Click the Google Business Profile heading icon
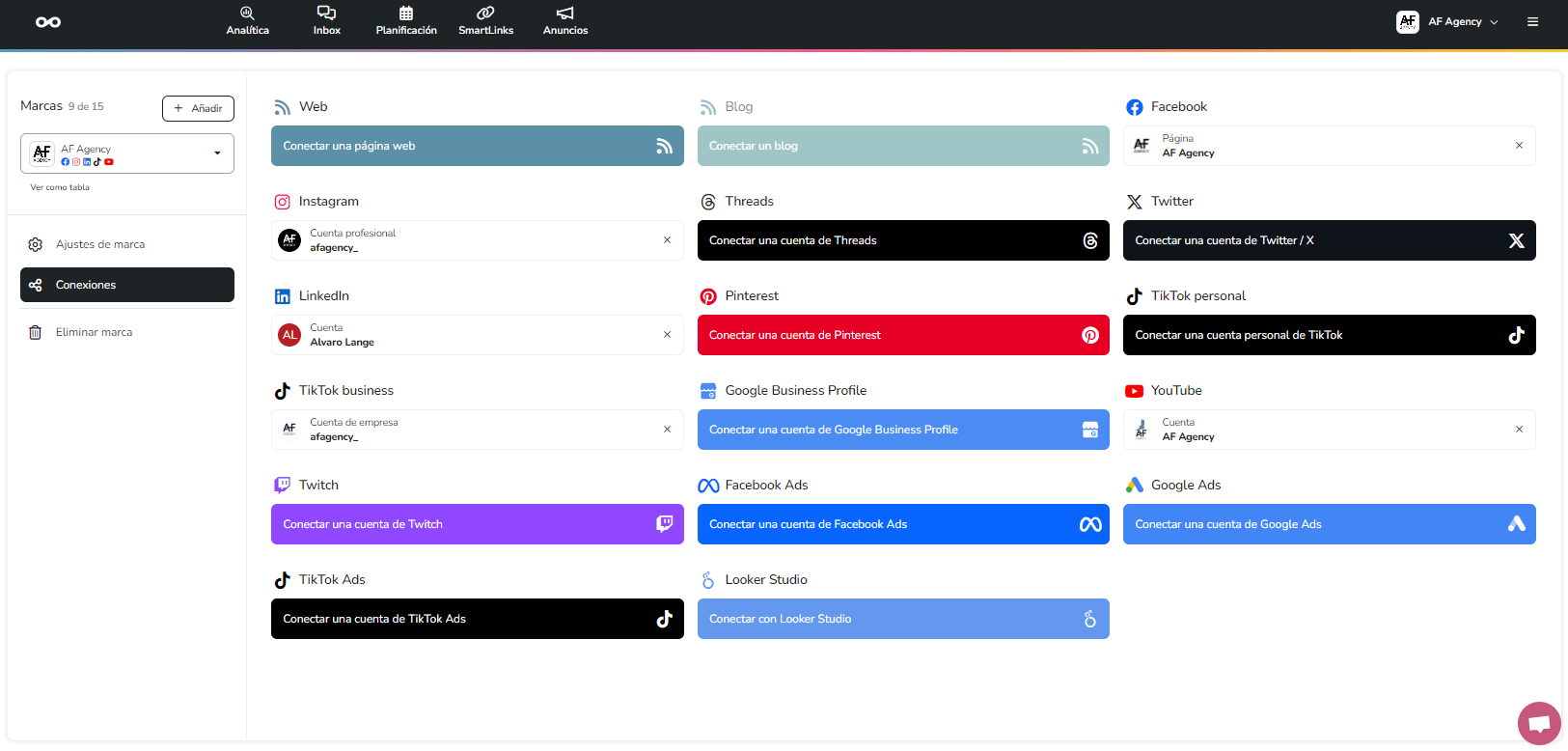The width and height of the screenshot is (1568, 751). [x=708, y=391]
